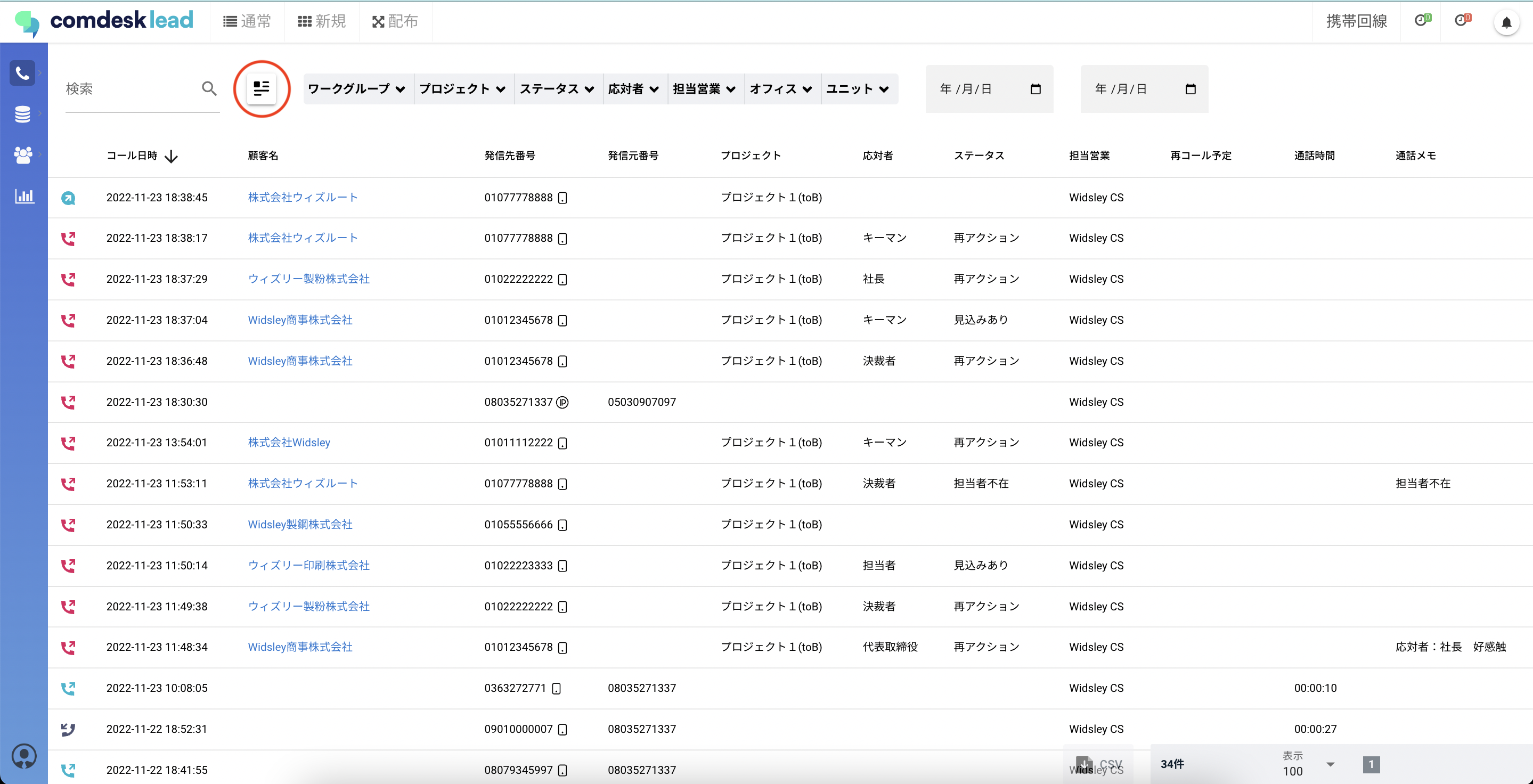Expand the ステータス filter dropdown
The height and width of the screenshot is (784, 1533).
click(557, 89)
